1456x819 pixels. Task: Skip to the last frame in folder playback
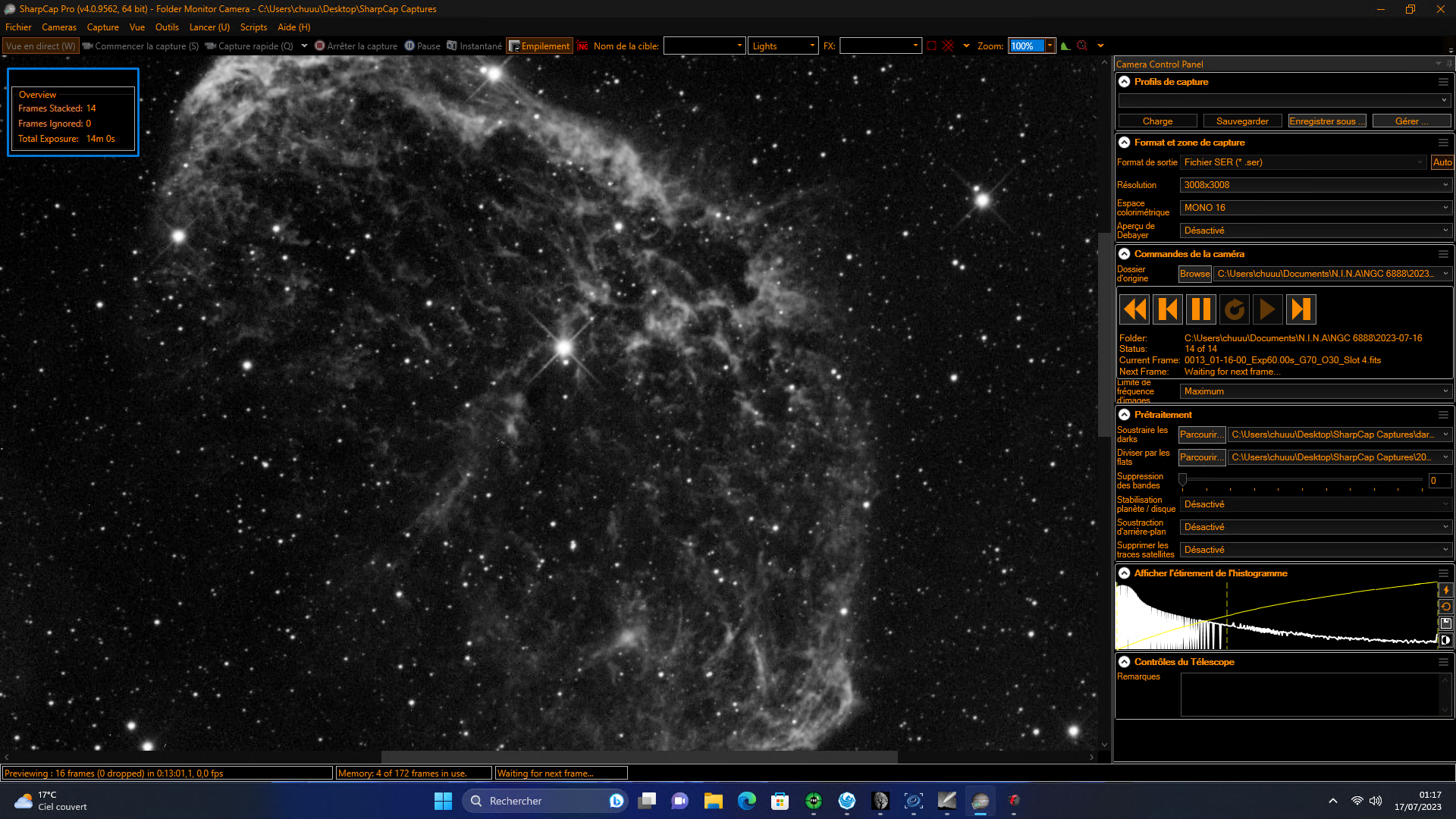(x=1301, y=309)
